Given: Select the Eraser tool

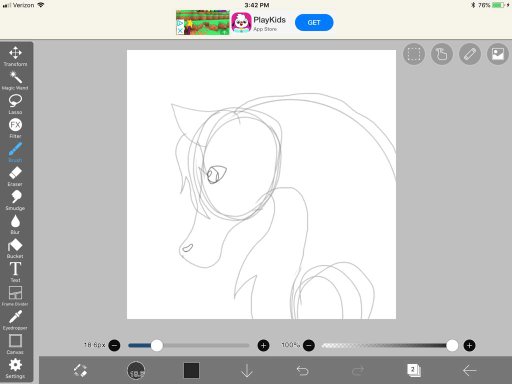Looking at the screenshot, I should click(x=15, y=176).
